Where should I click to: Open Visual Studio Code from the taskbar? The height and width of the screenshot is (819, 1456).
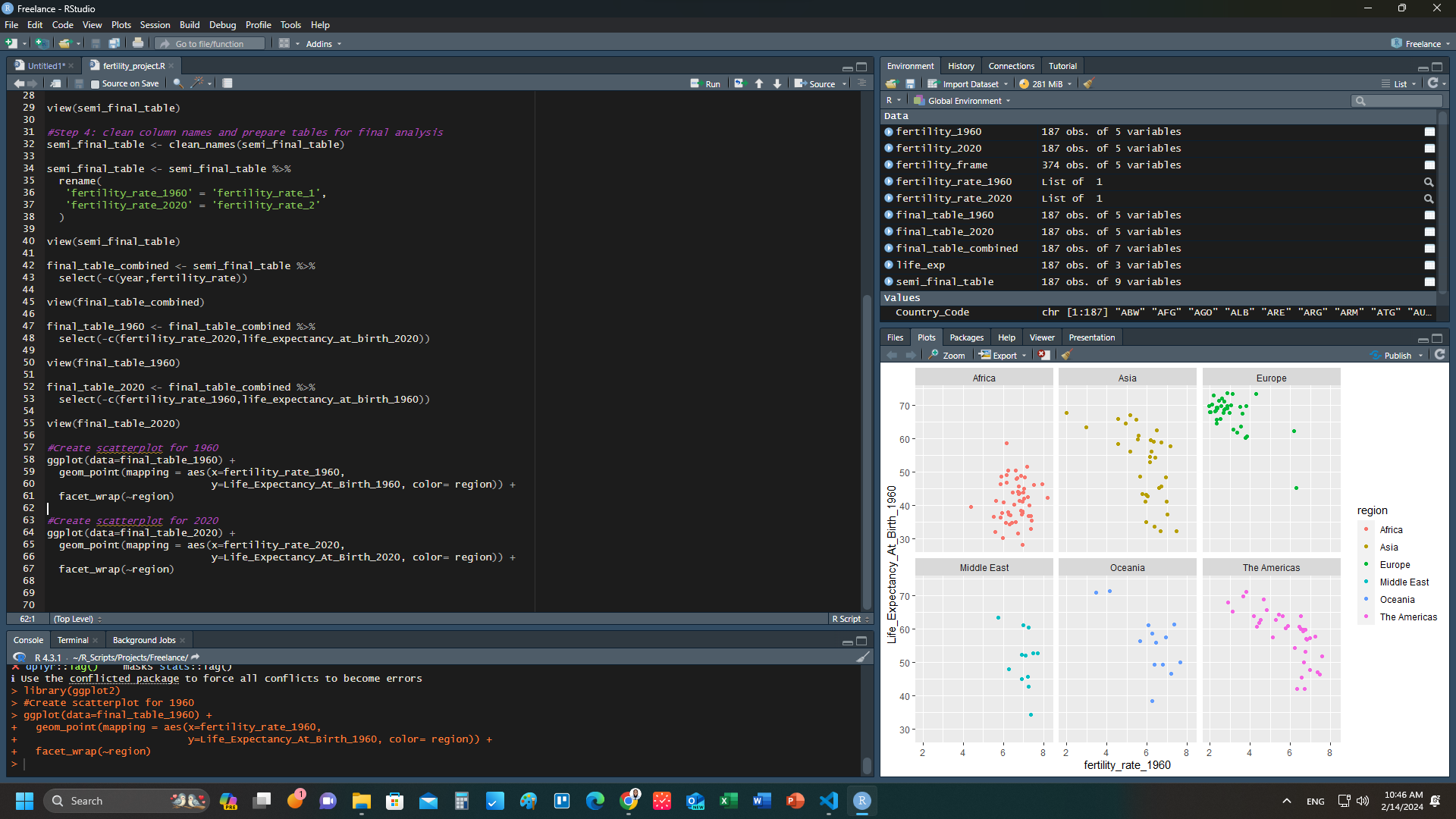click(829, 801)
